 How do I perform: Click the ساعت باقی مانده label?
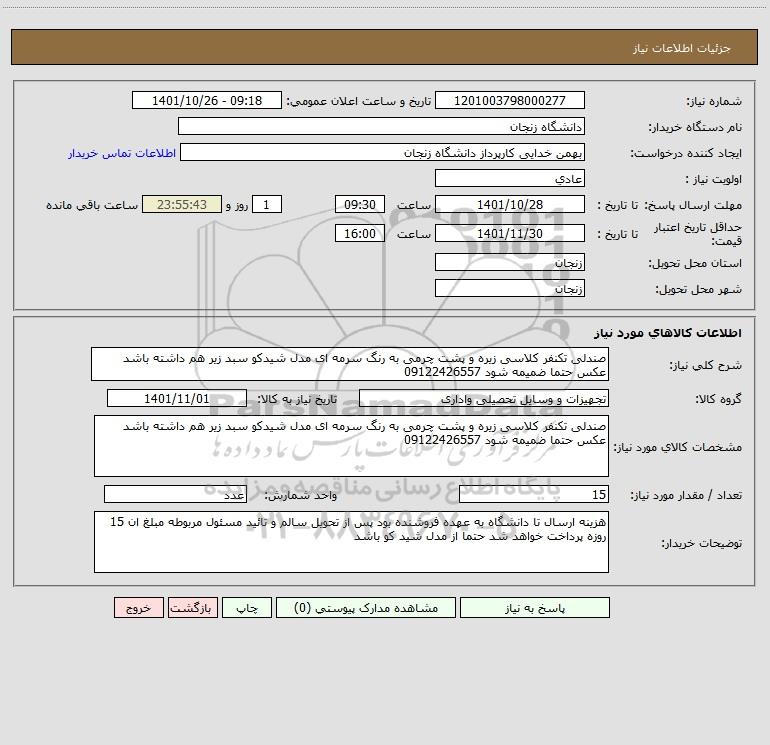92,205
